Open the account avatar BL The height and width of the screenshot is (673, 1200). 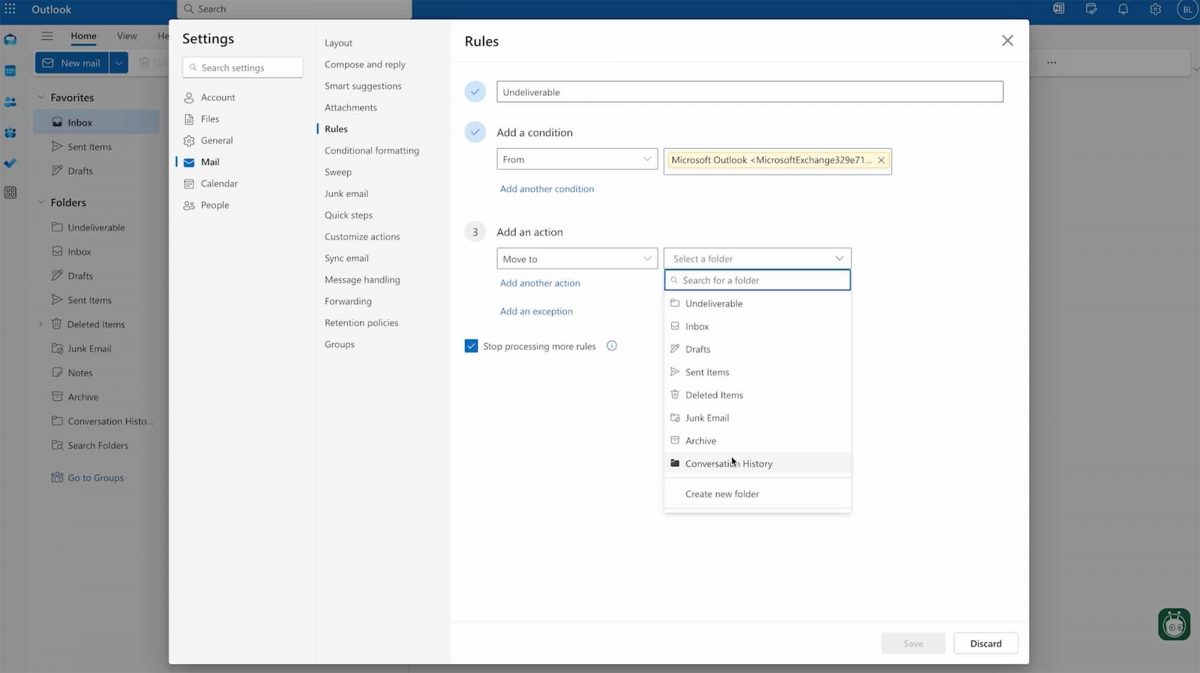[x=1186, y=9]
